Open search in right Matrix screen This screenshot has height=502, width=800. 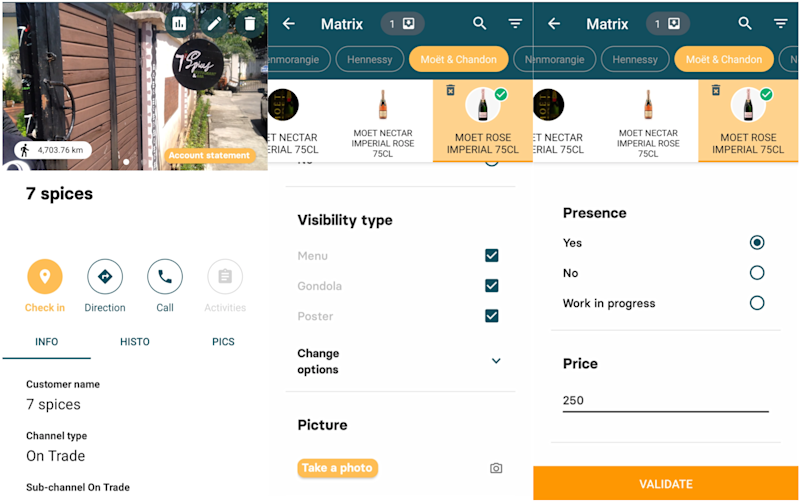[745, 23]
